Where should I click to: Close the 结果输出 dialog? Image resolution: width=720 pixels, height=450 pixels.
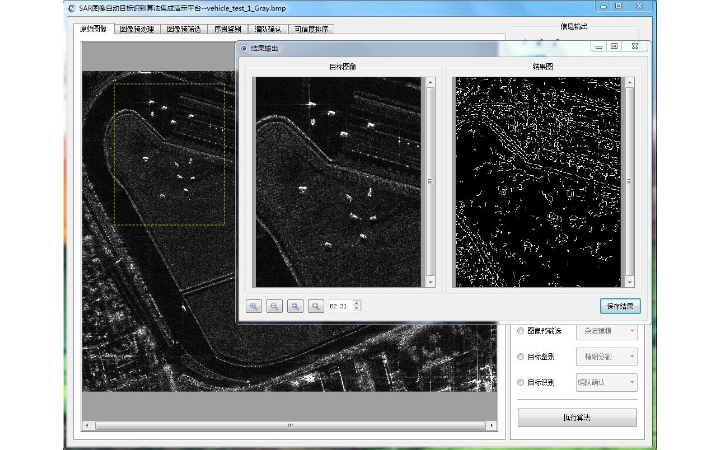(635, 46)
